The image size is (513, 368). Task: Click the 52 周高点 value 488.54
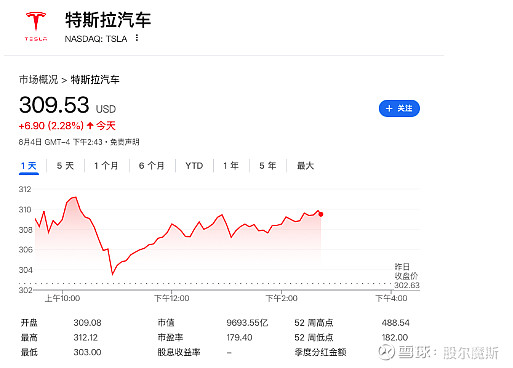click(x=396, y=323)
